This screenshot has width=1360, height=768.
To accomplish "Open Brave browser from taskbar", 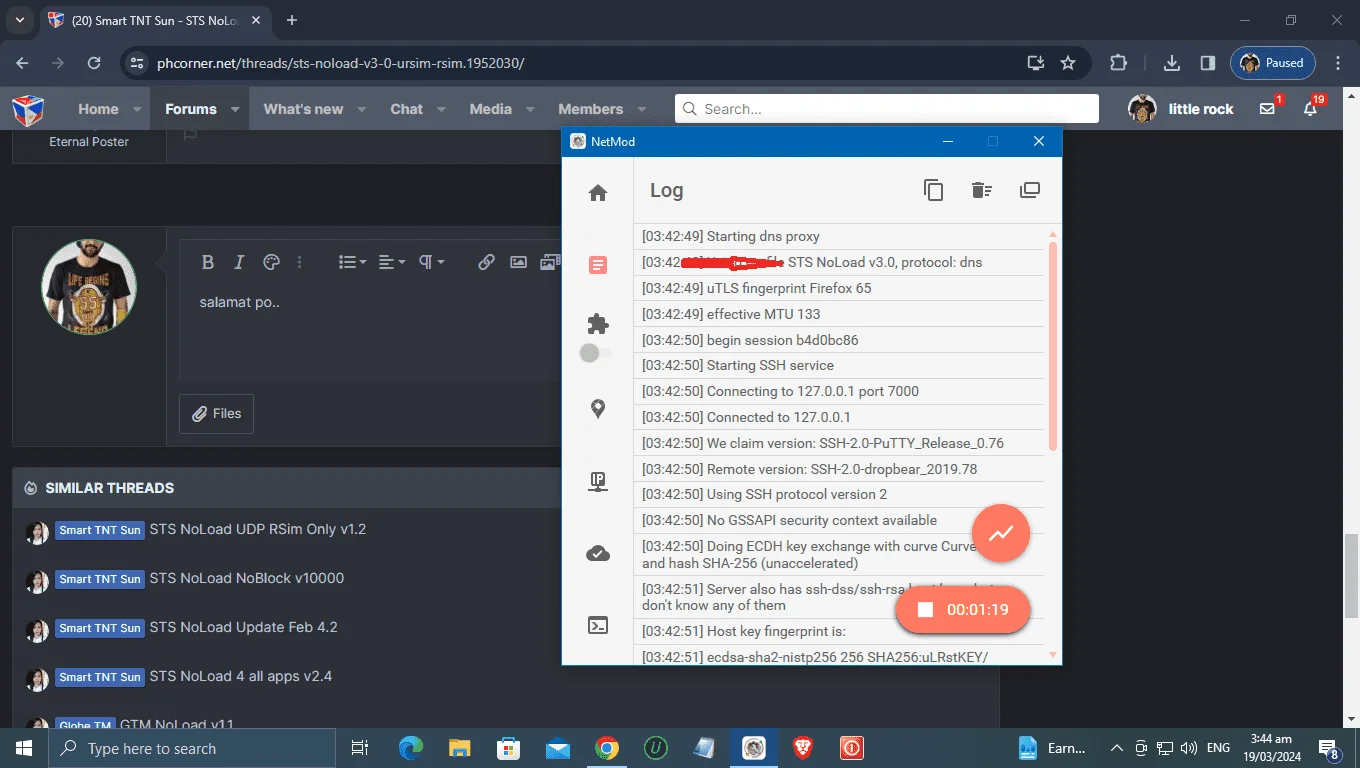I will pos(803,748).
